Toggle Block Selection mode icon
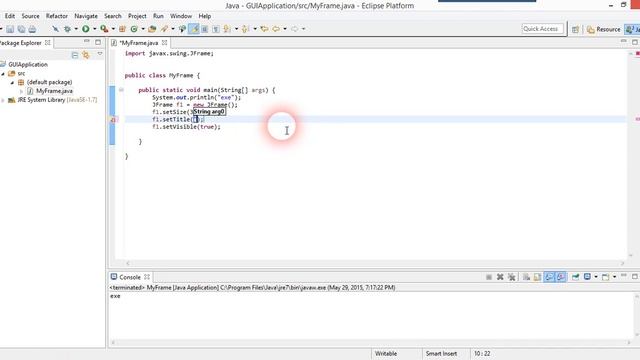This screenshot has width=640, height=360. pos(205,29)
